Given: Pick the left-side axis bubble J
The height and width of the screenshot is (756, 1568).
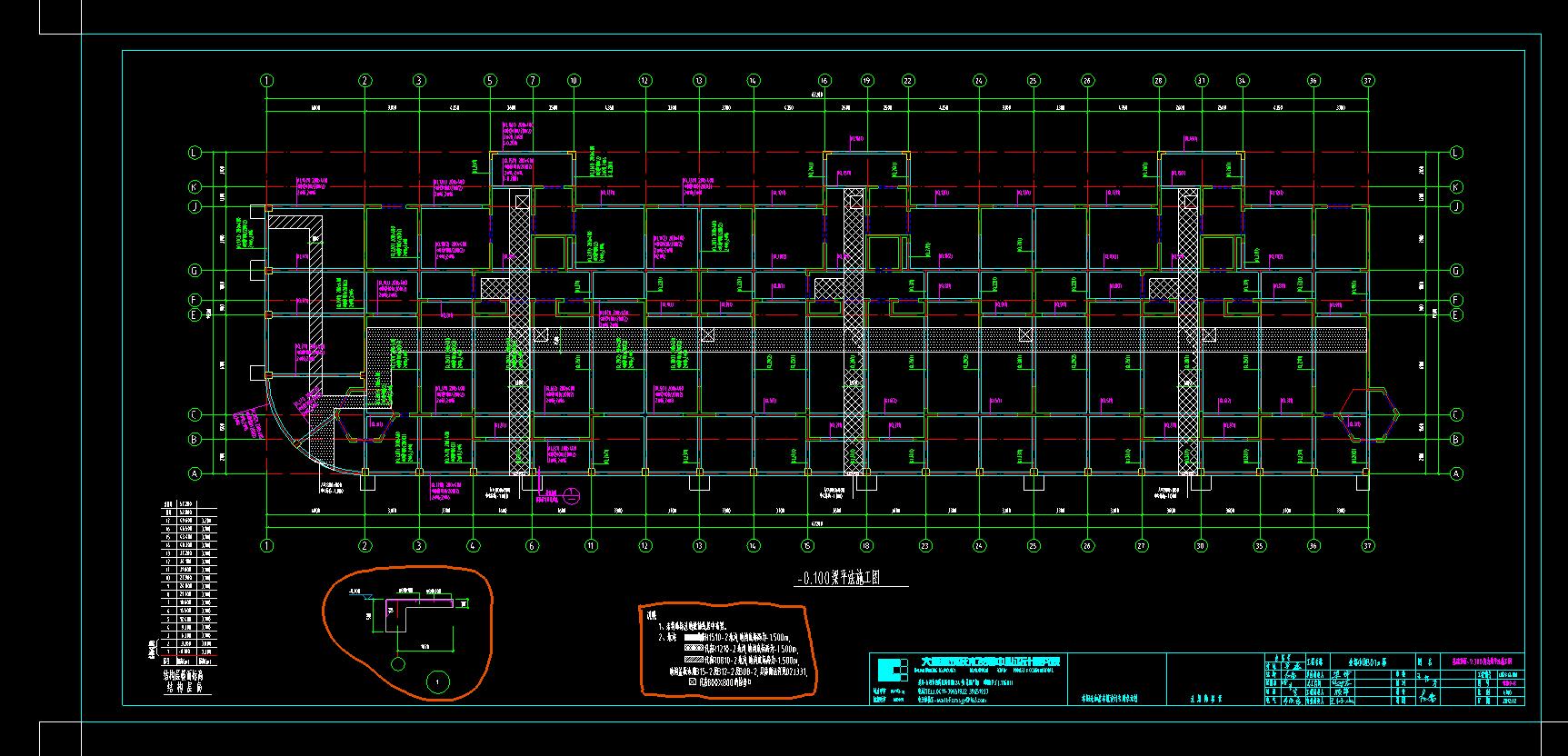Looking at the screenshot, I should pos(194,206).
